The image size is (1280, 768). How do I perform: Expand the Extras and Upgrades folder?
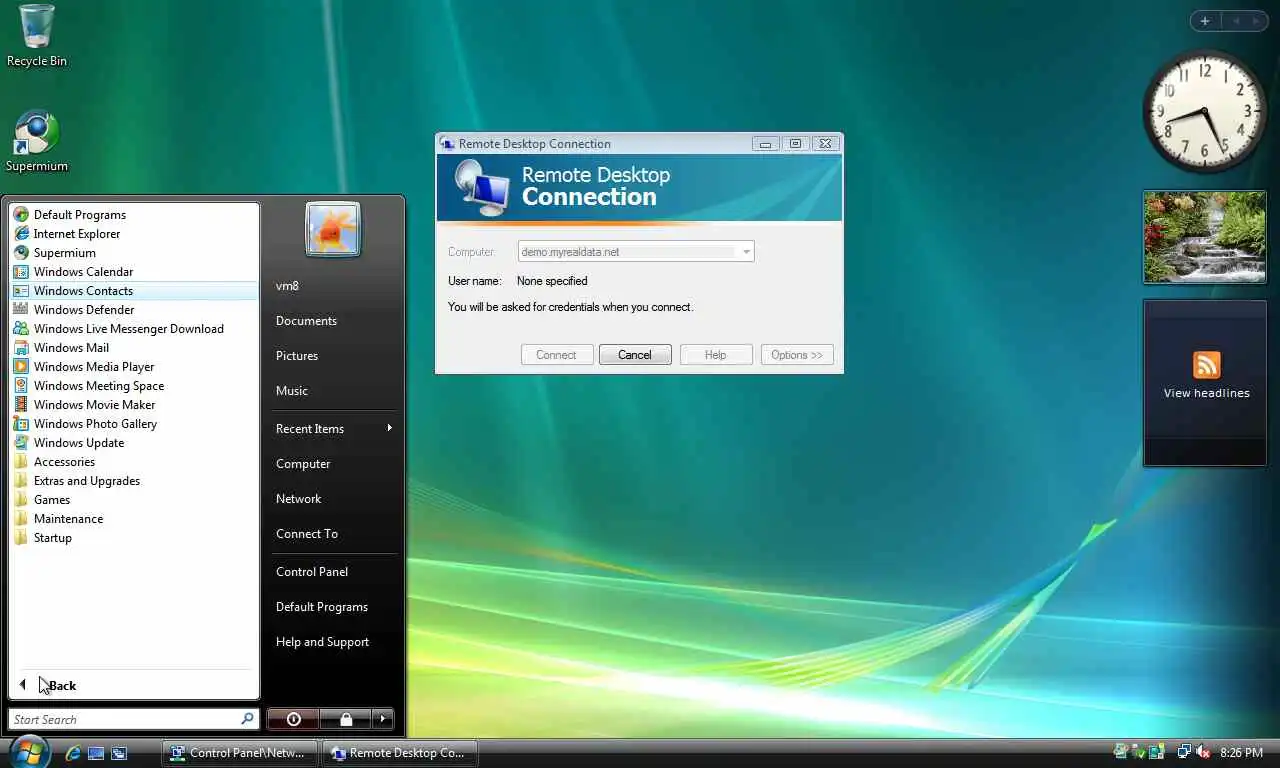[134, 481]
